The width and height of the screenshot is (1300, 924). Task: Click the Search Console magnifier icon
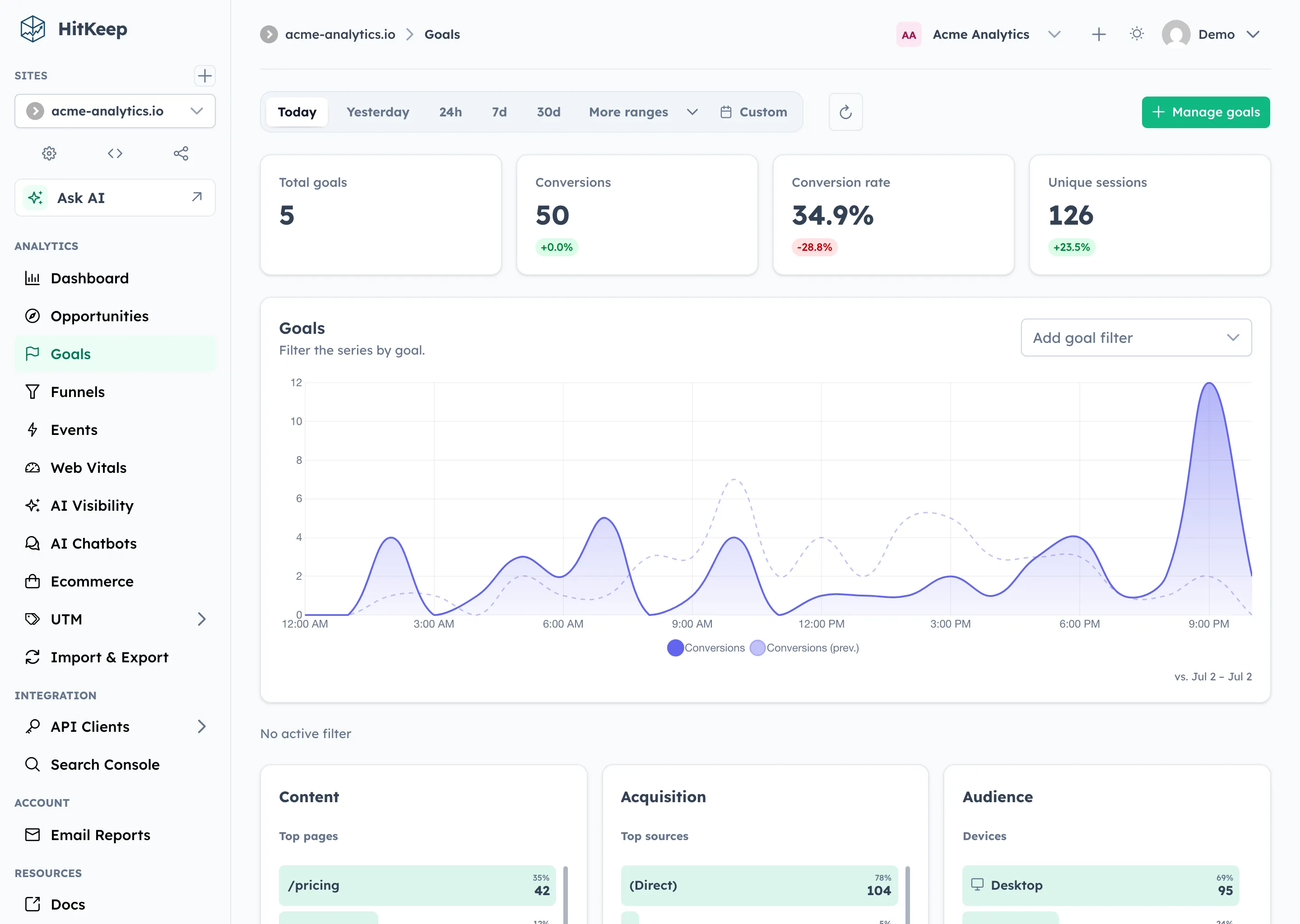(32, 764)
